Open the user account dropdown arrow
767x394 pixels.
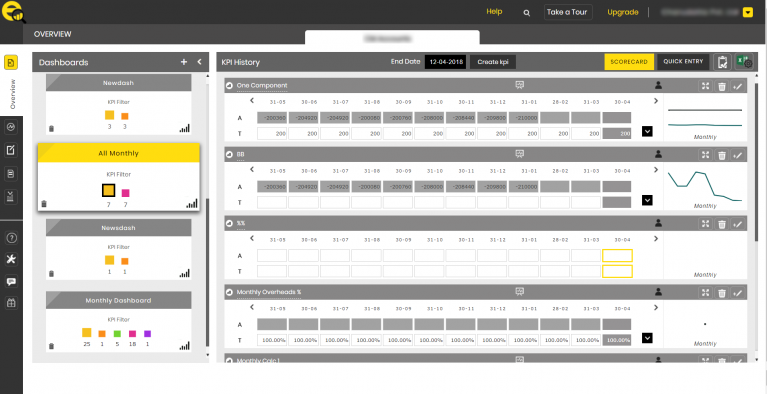[x=747, y=13]
